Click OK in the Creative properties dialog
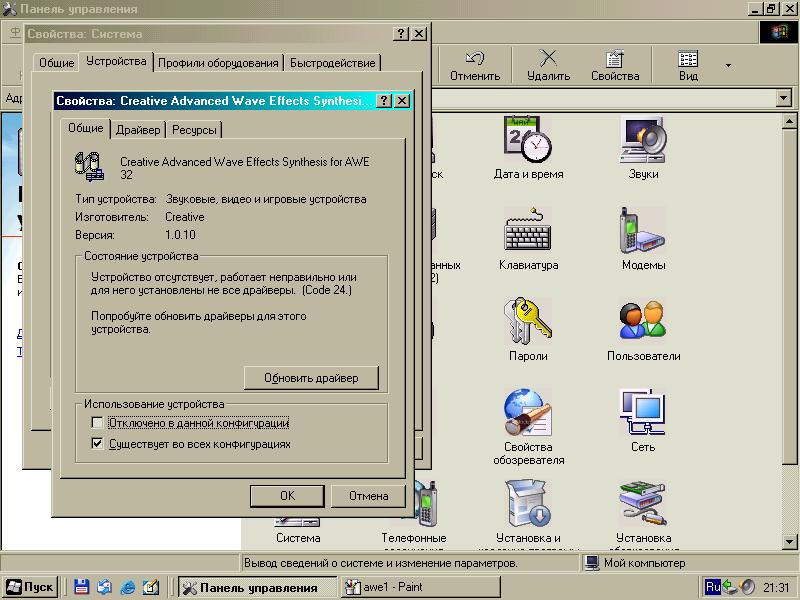Image resolution: width=800 pixels, height=600 pixels. pos(287,495)
